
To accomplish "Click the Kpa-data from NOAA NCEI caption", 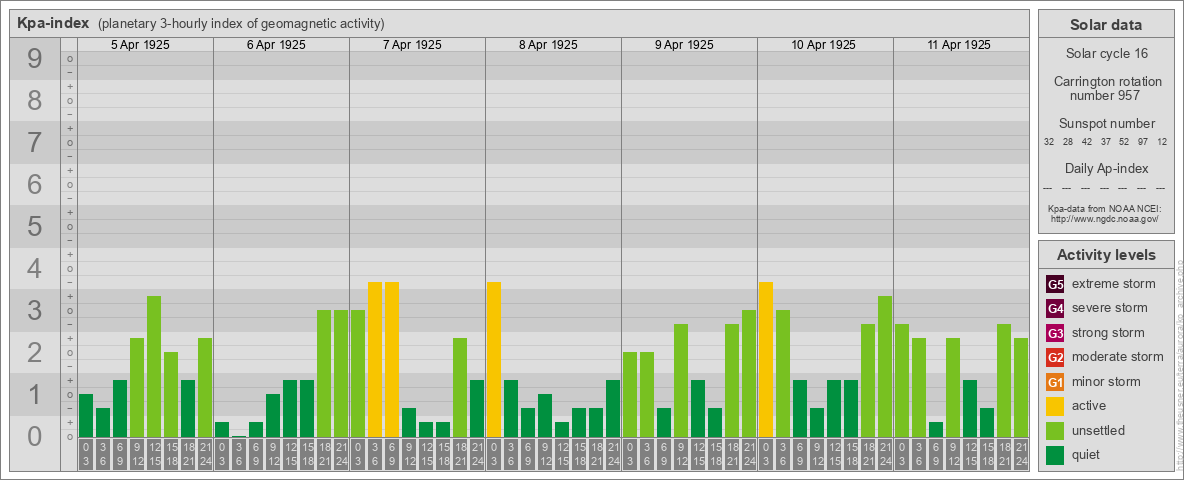I will 1105,208.
